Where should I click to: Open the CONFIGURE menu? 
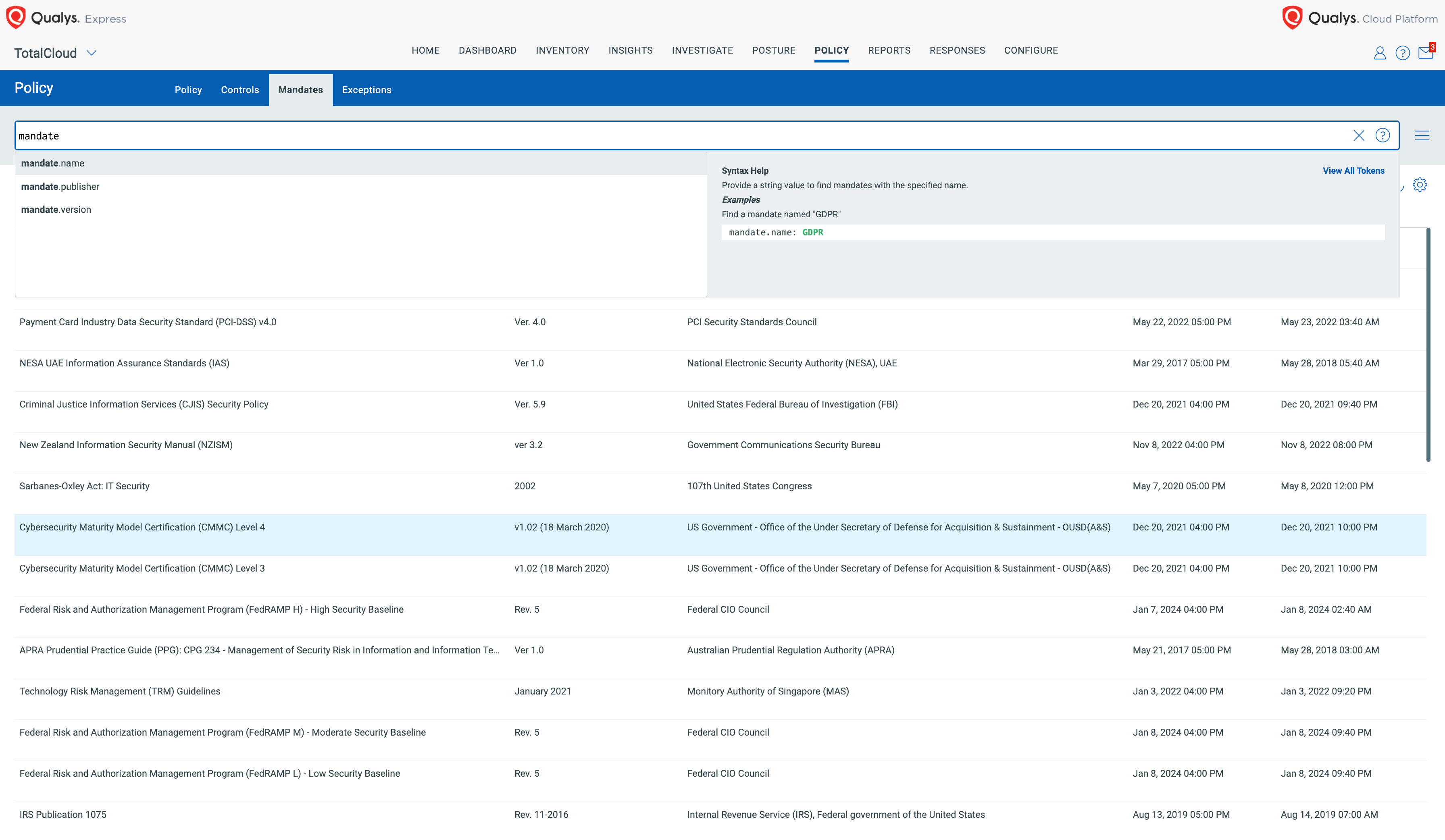tap(1031, 50)
